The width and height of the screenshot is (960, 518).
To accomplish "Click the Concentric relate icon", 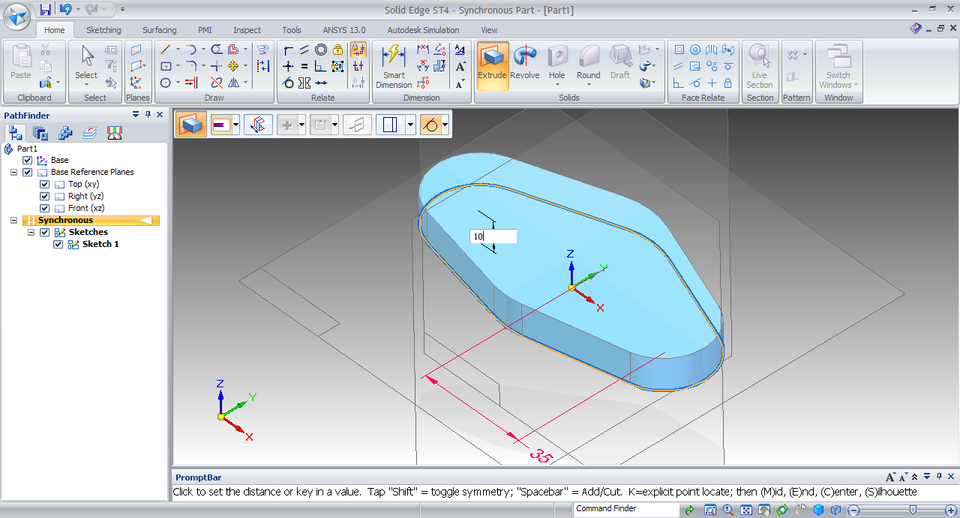I will (x=321, y=50).
